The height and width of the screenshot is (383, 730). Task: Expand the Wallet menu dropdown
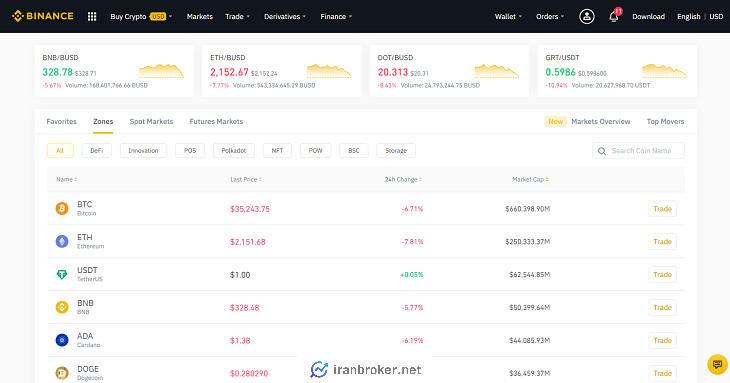(x=508, y=16)
